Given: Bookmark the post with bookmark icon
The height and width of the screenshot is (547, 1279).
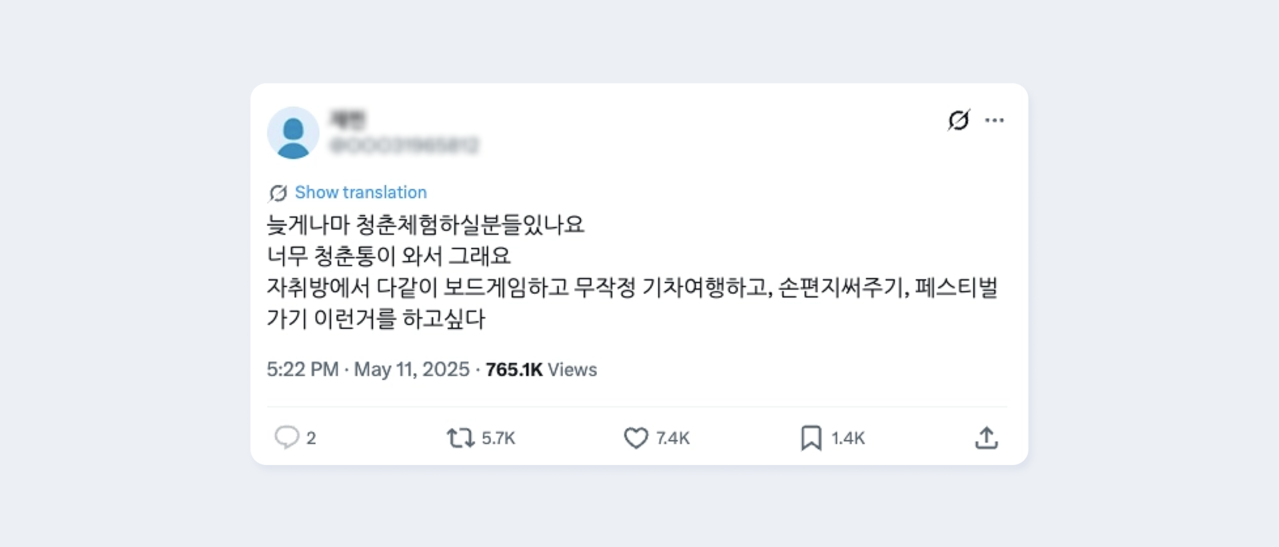Looking at the screenshot, I should coord(811,438).
